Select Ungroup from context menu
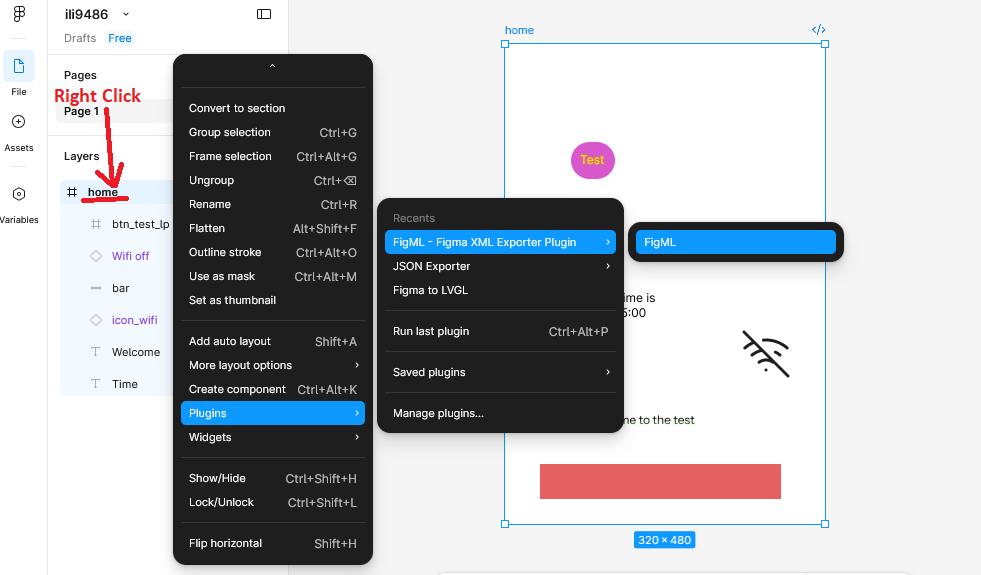 (x=273, y=180)
